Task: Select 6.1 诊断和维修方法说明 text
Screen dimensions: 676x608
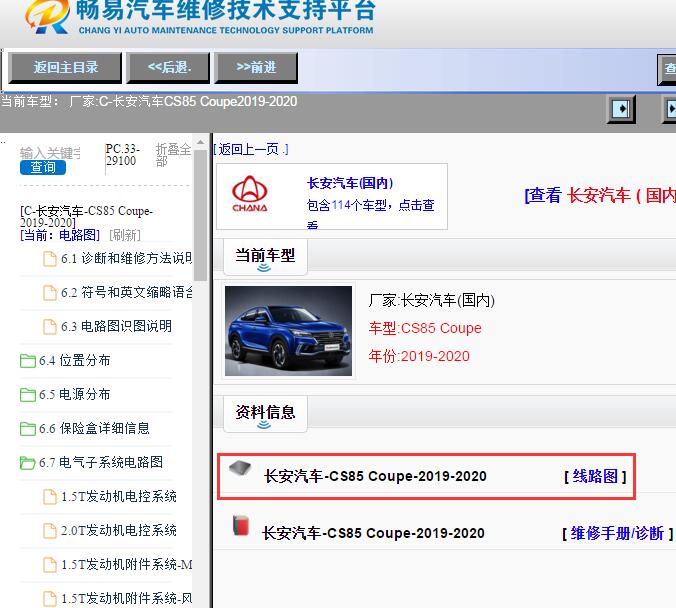Action: (x=126, y=259)
